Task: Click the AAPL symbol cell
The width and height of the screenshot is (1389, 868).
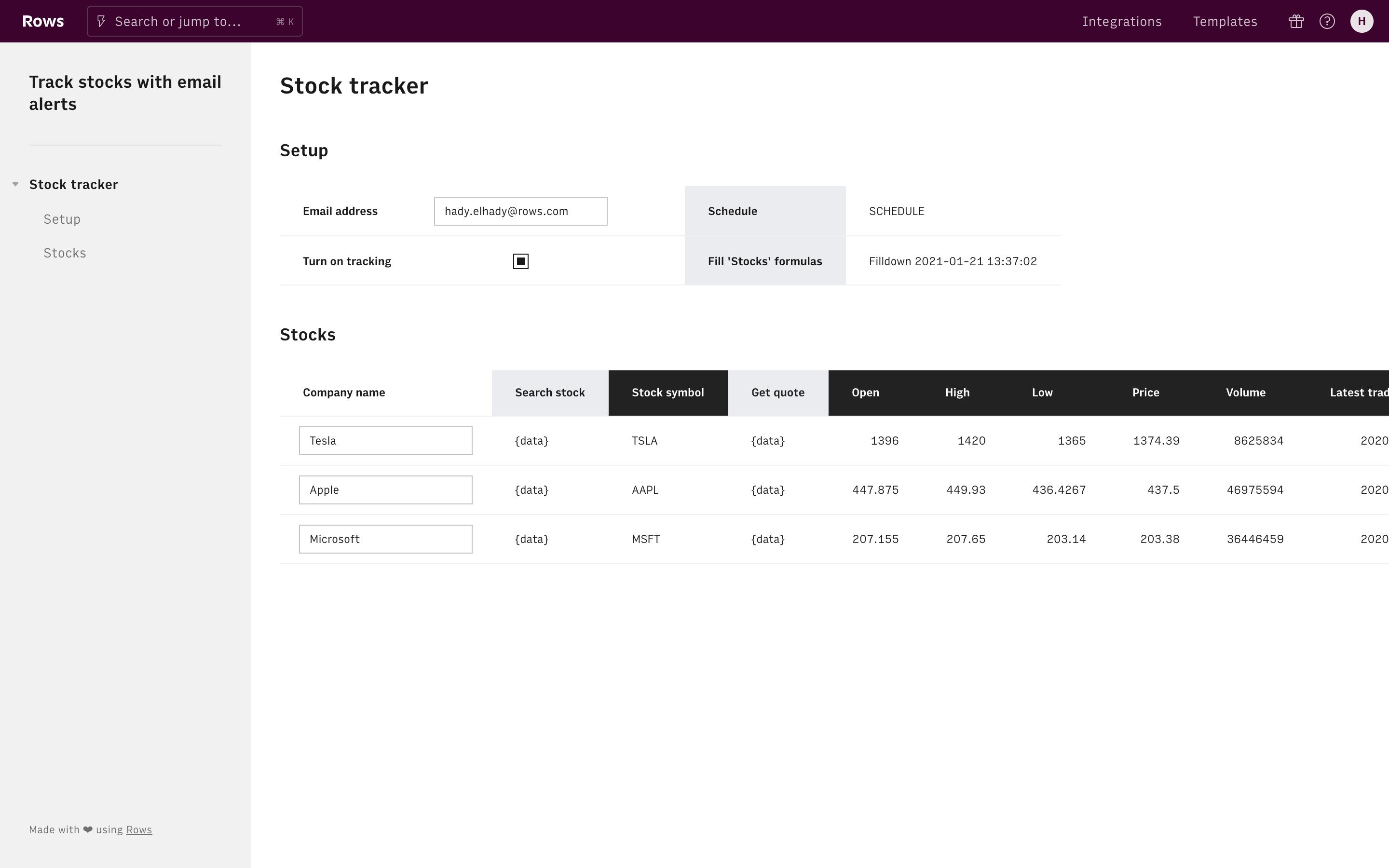Action: click(645, 489)
